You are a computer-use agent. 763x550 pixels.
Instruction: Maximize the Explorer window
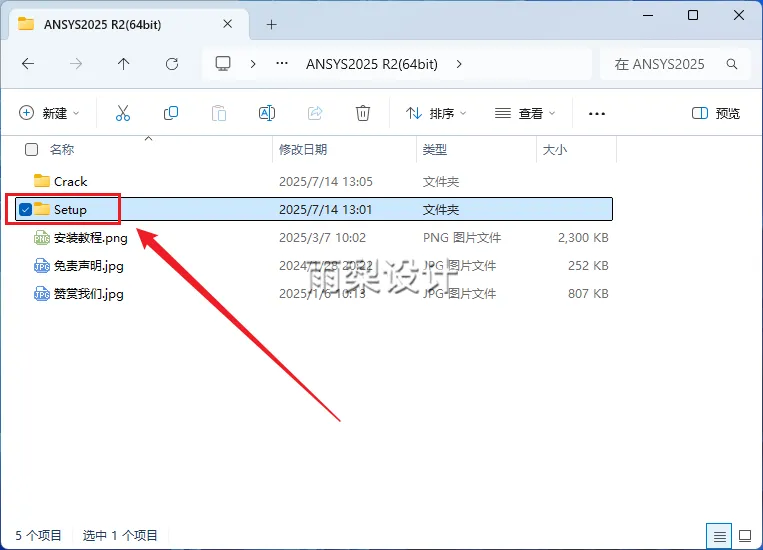pos(693,15)
